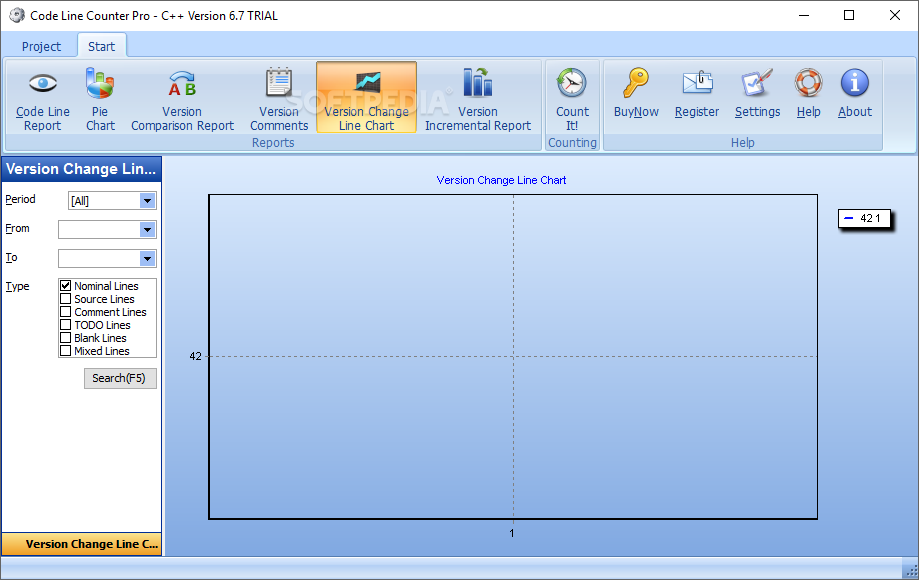The image size is (919, 580).
Task: Click the Reports group label
Action: tap(273, 142)
